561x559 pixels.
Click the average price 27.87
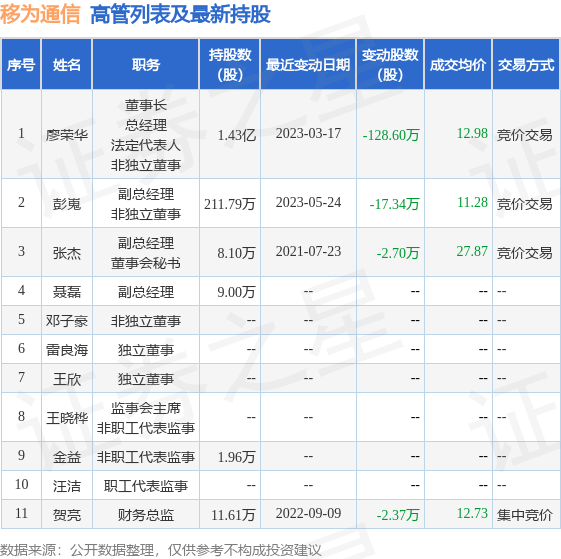(472, 252)
